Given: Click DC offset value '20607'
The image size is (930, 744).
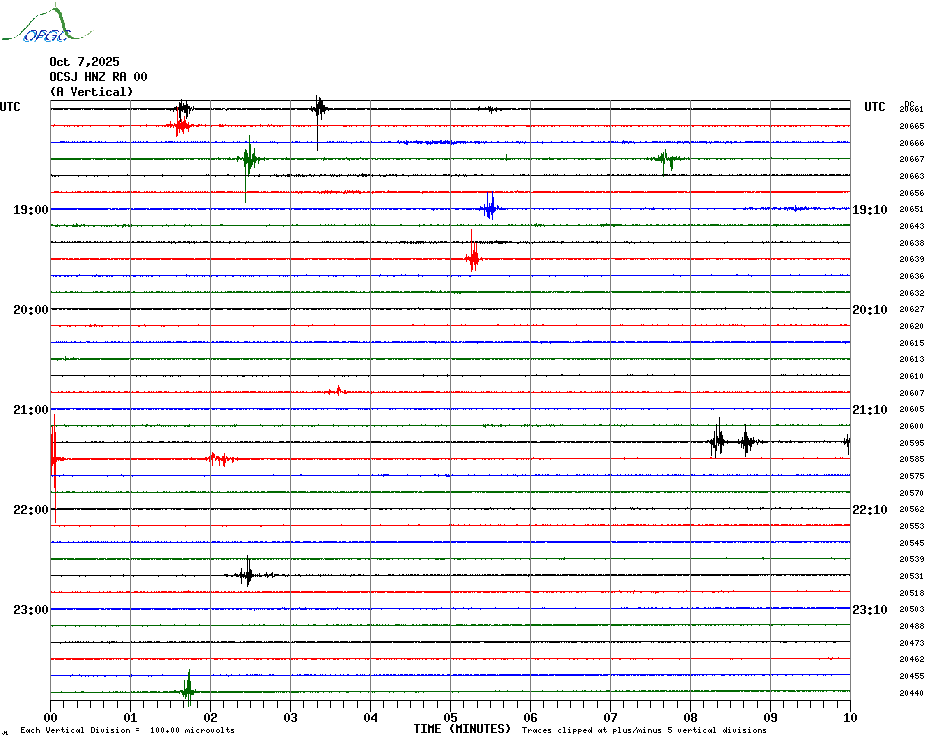Looking at the screenshot, I should pos(912,393).
